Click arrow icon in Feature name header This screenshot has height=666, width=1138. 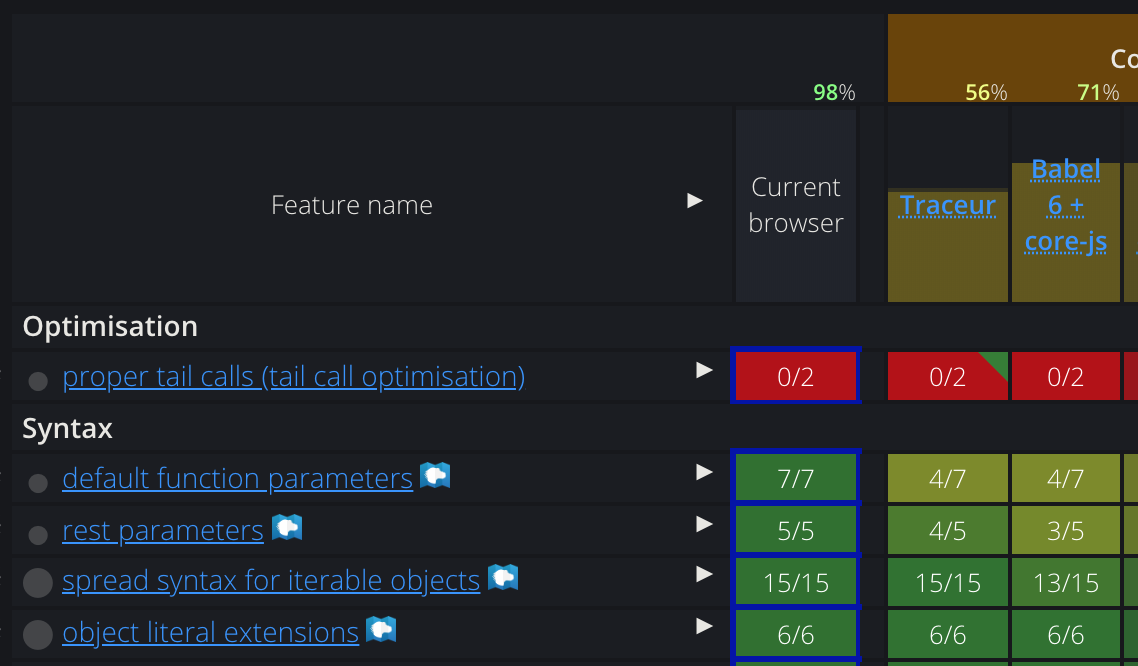tap(694, 200)
